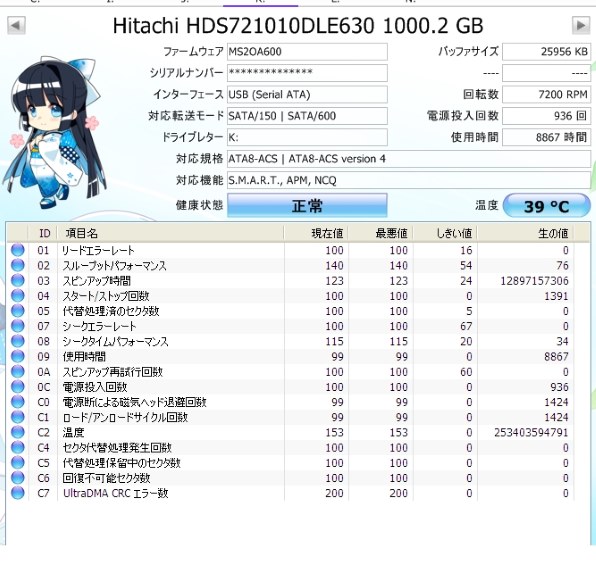Screen dimensions: 596x583
Task: Select the スループットパフォーマンス attribute row
Action: [290, 265]
